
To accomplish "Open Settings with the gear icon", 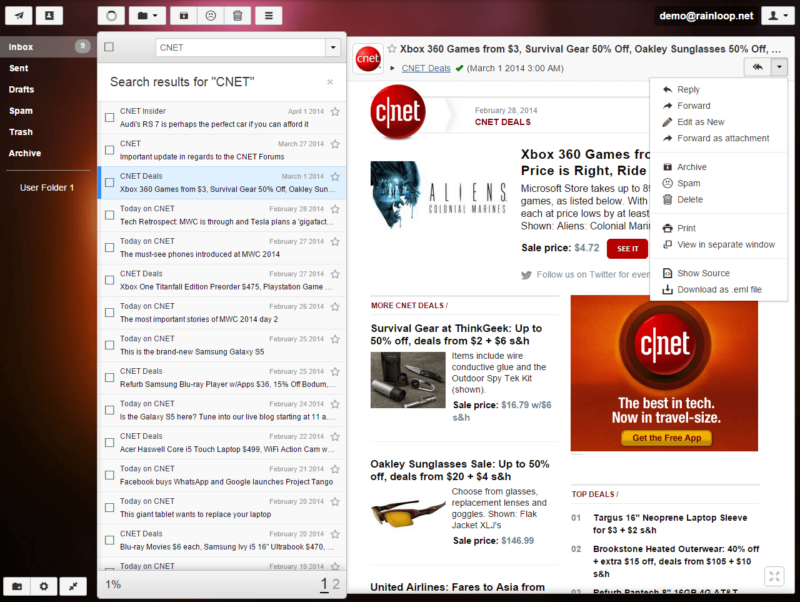I will 44,588.
